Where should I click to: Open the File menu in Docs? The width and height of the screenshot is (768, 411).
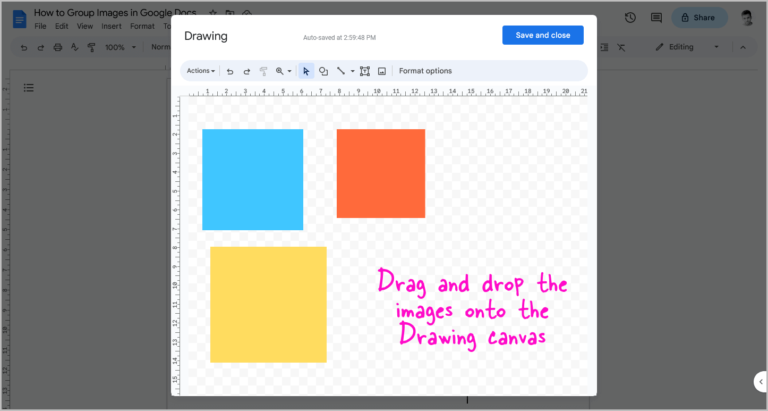click(x=40, y=26)
